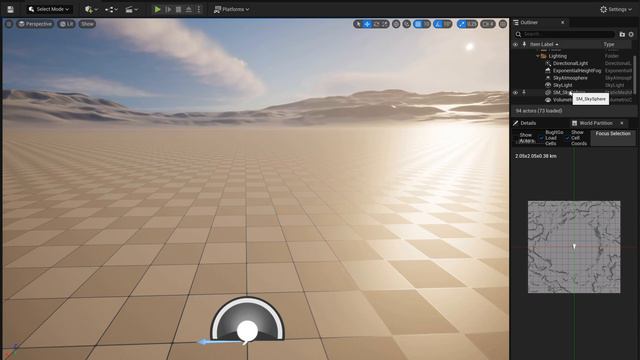The width and height of the screenshot is (640, 360).
Task: Click the Eject button in the play controls
Action: coord(189,9)
